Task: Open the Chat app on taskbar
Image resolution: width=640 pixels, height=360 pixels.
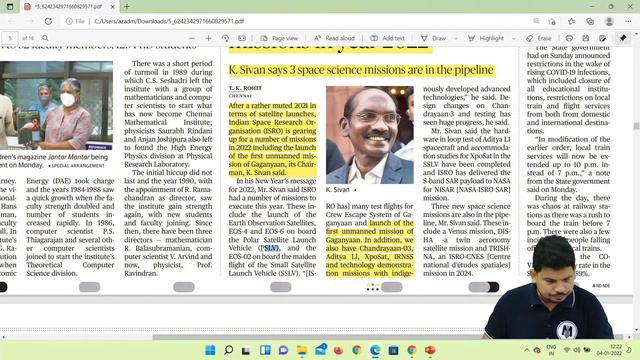Action: (x=283, y=350)
